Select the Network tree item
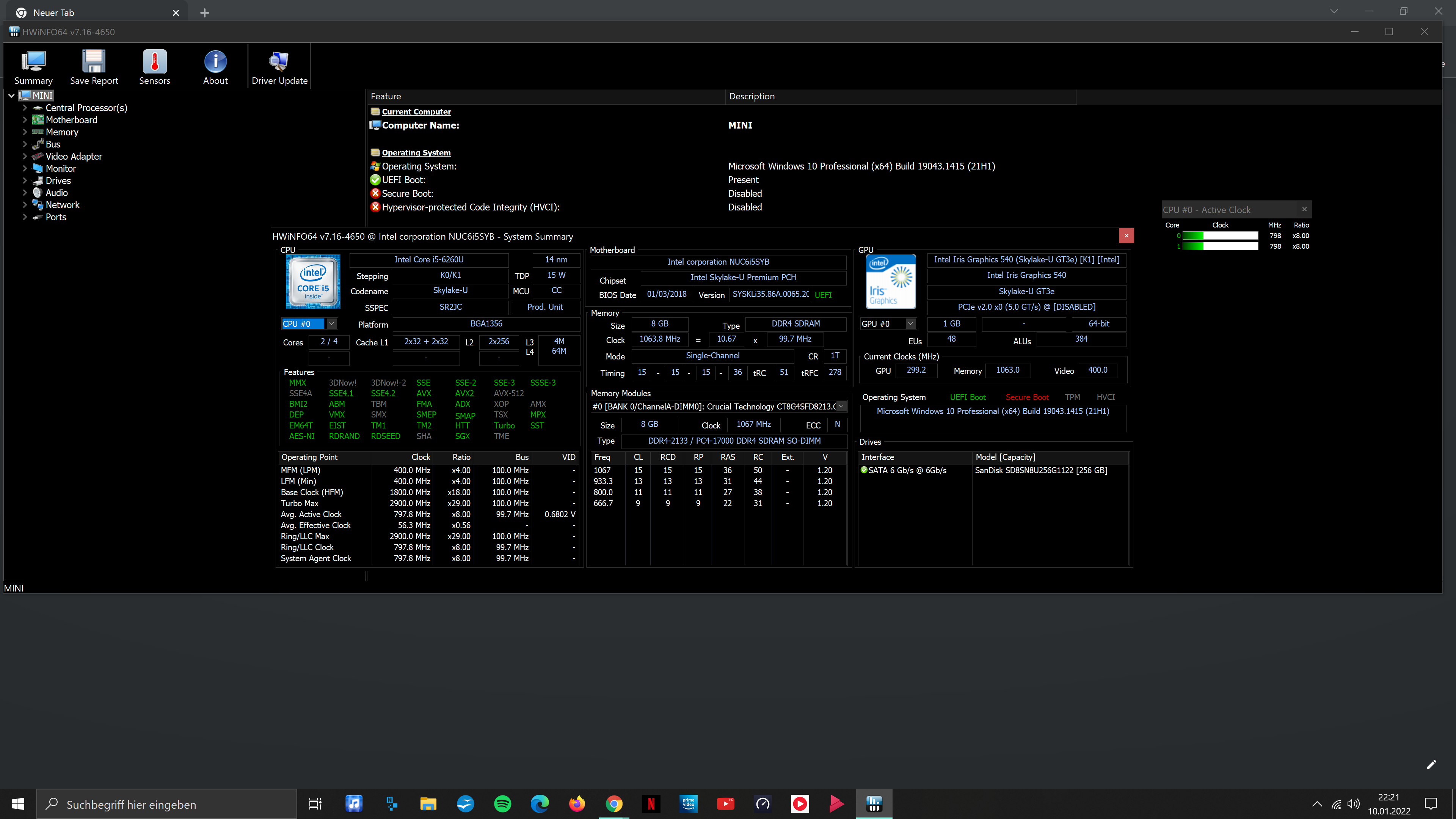 coord(62,205)
